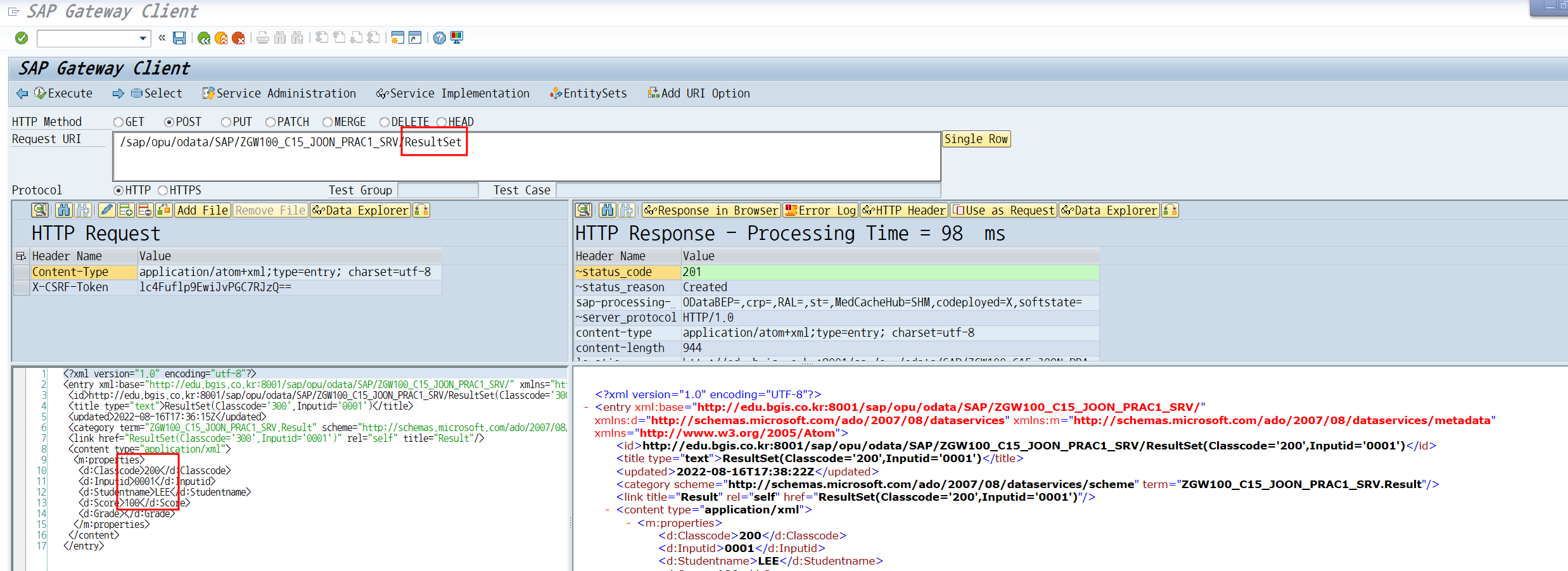
Task: Click the Execute button
Action: tap(63, 94)
